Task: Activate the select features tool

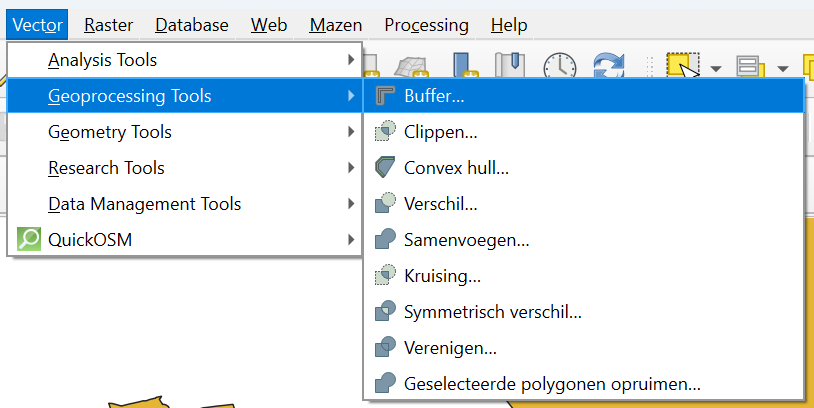Action: pyautogui.click(x=682, y=68)
